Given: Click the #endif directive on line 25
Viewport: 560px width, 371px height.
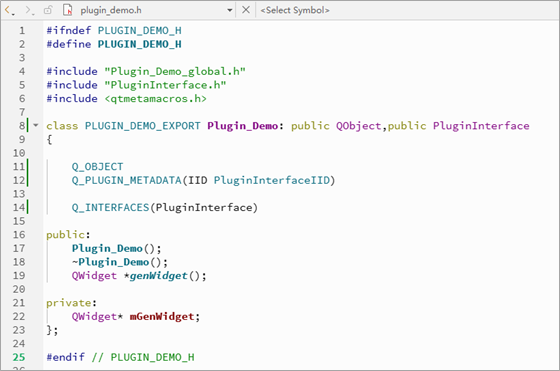Looking at the screenshot, I should pos(66,357).
